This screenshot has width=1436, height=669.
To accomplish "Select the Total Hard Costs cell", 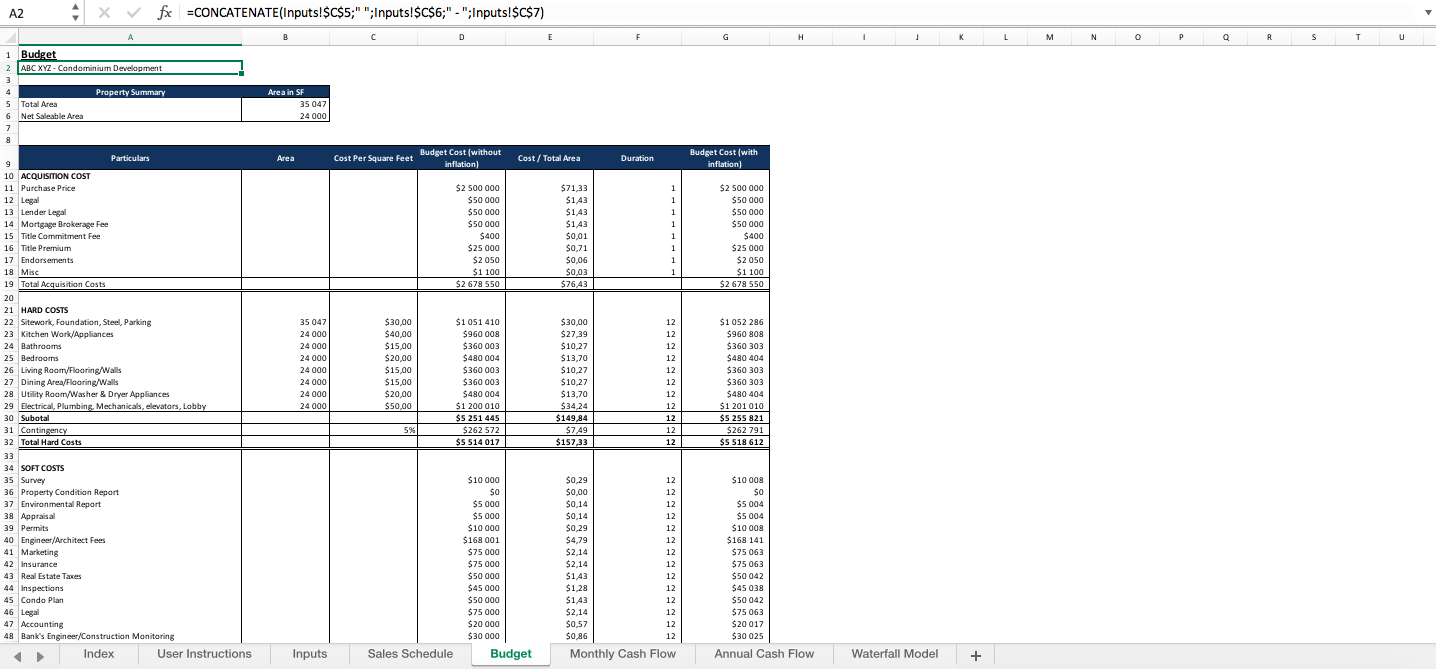I will click(x=130, y=442).
